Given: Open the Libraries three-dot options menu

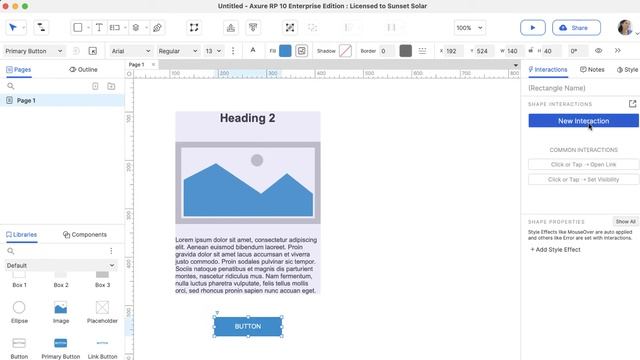Looking at the screenshot, I should click(111, 251).
